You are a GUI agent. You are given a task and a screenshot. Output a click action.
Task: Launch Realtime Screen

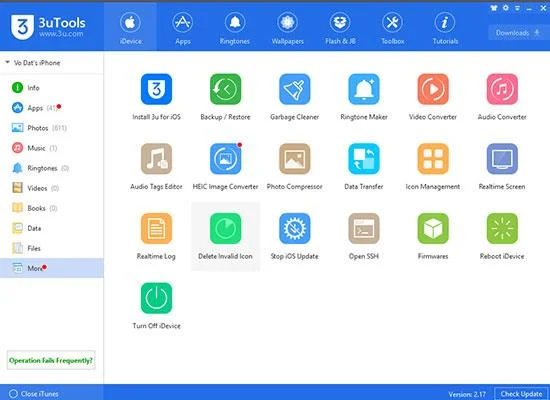pyautogui.click(x=502, y=159)
